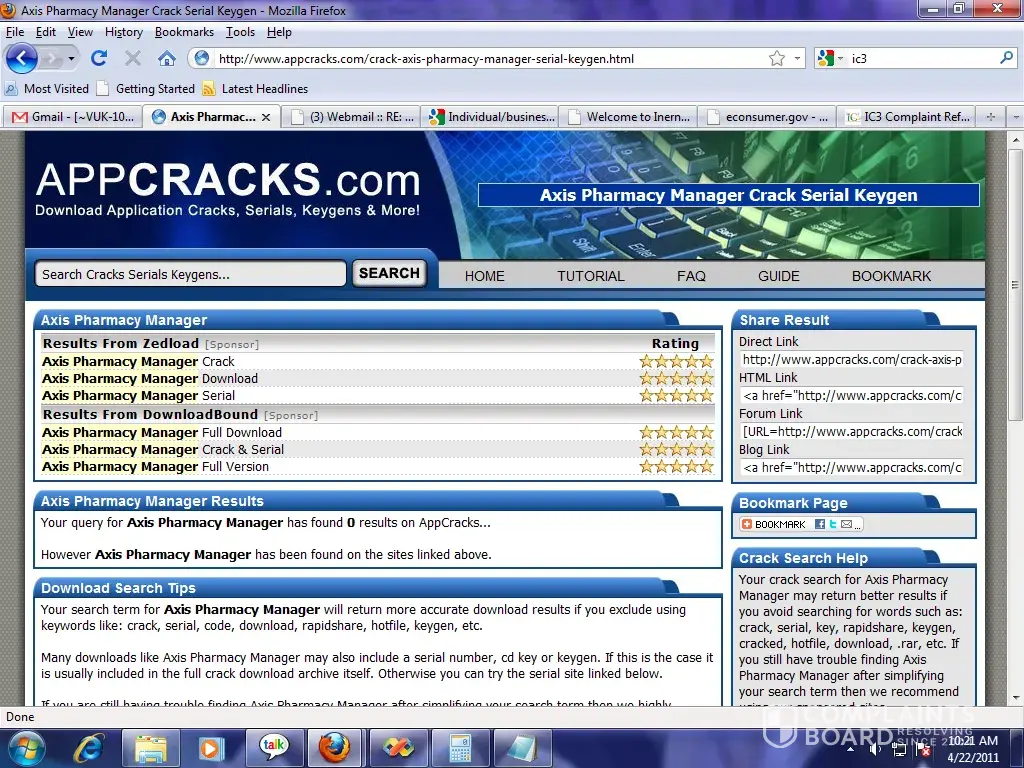Viewport: 1024px width, 768px height.
Task: Open Google Talk from the taskbar
Action: pos(273,747)
